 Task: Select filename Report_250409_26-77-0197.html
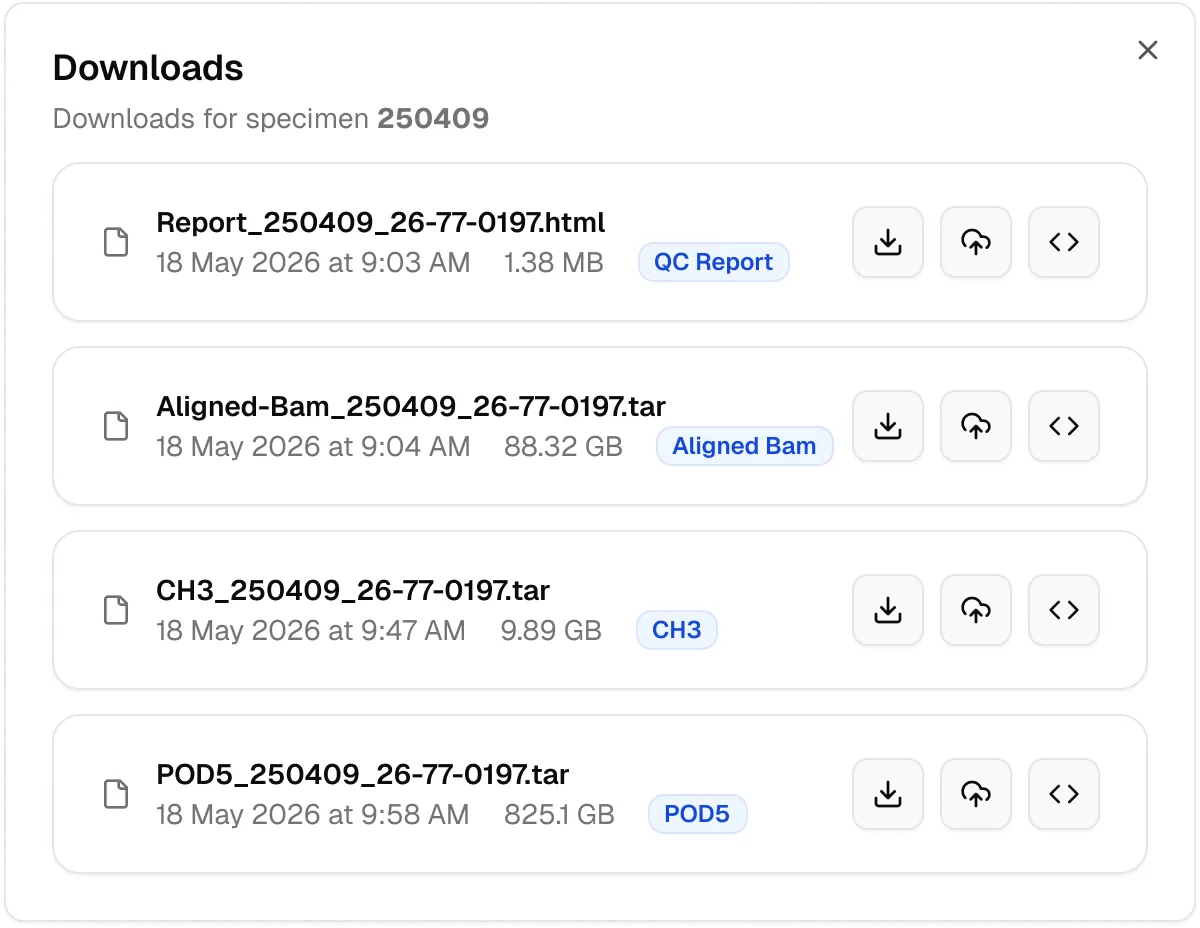coord(381,222)
